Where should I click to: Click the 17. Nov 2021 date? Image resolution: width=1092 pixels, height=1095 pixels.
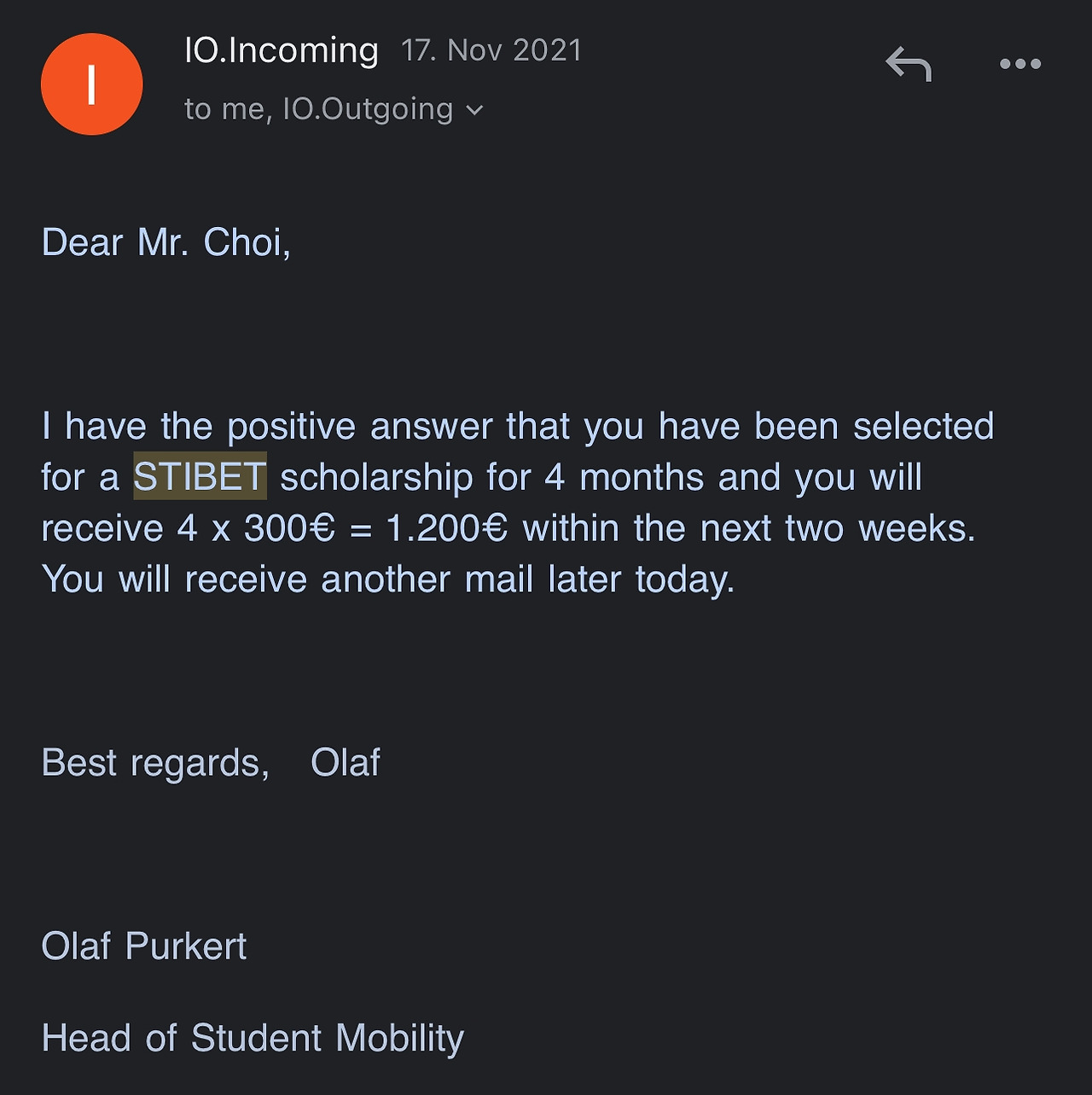(x=491, y=50)
